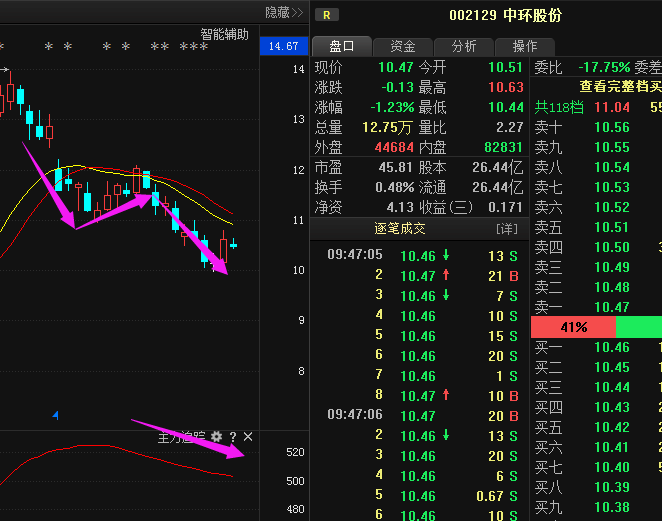This screenshot has width=662, height=521.
Task: Switch to the 操作 tab
Action: [x=524, y=46]
